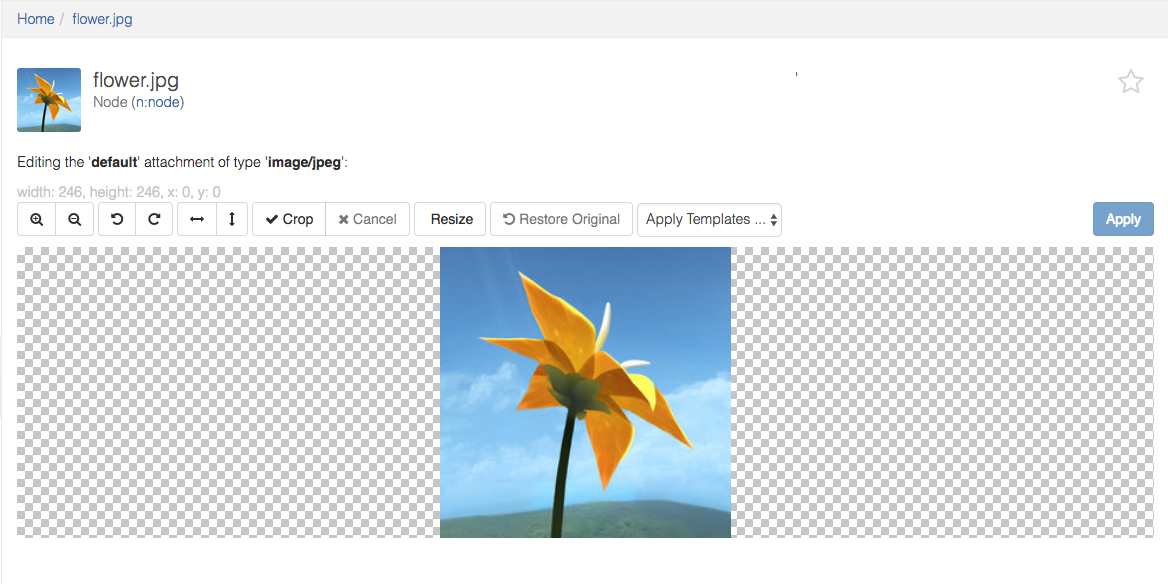The image size is (1168, 584).
Task: Open the Resize option
Action: [x=451, y=219]
